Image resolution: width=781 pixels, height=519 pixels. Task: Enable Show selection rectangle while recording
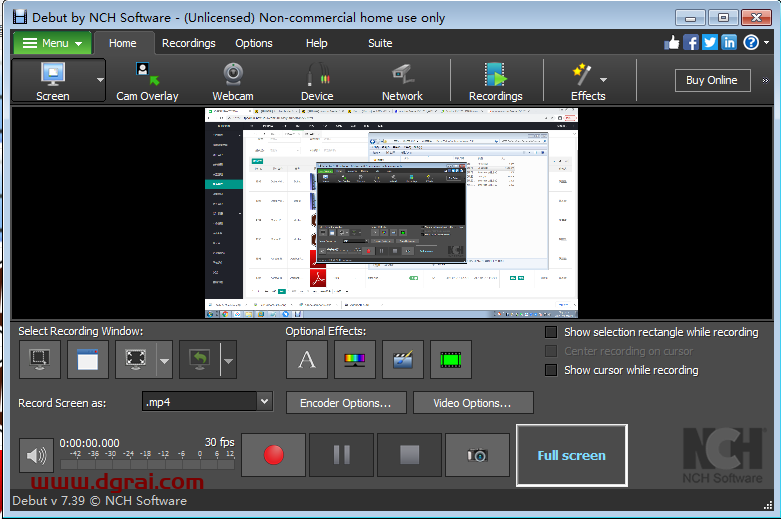pyautogui.click(x=551, y=332)
